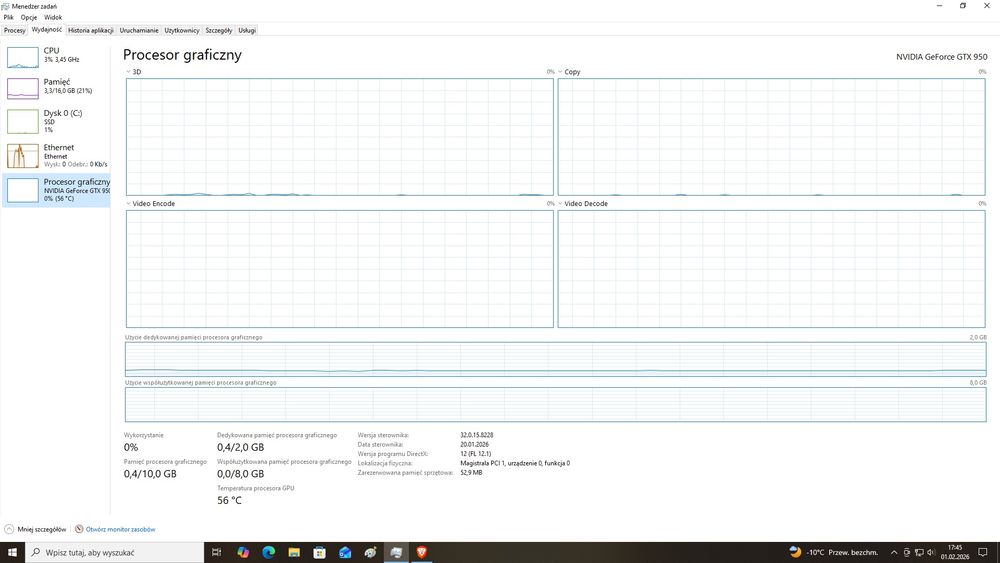1000x563 pixels.
Task: Open the Widok menu
Action: [53, 17]
